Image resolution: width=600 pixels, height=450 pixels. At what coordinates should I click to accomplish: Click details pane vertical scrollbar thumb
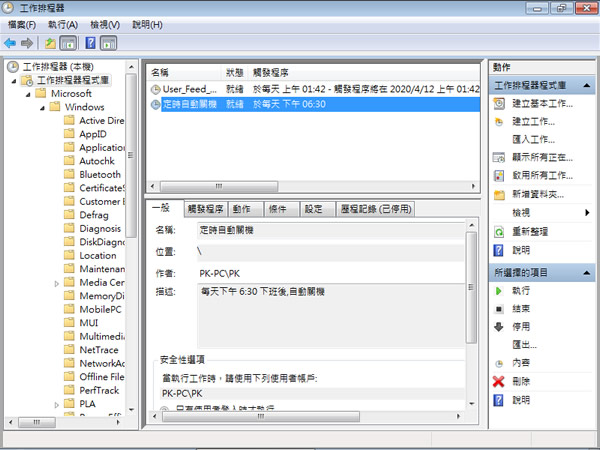click(x=471, y=287)
